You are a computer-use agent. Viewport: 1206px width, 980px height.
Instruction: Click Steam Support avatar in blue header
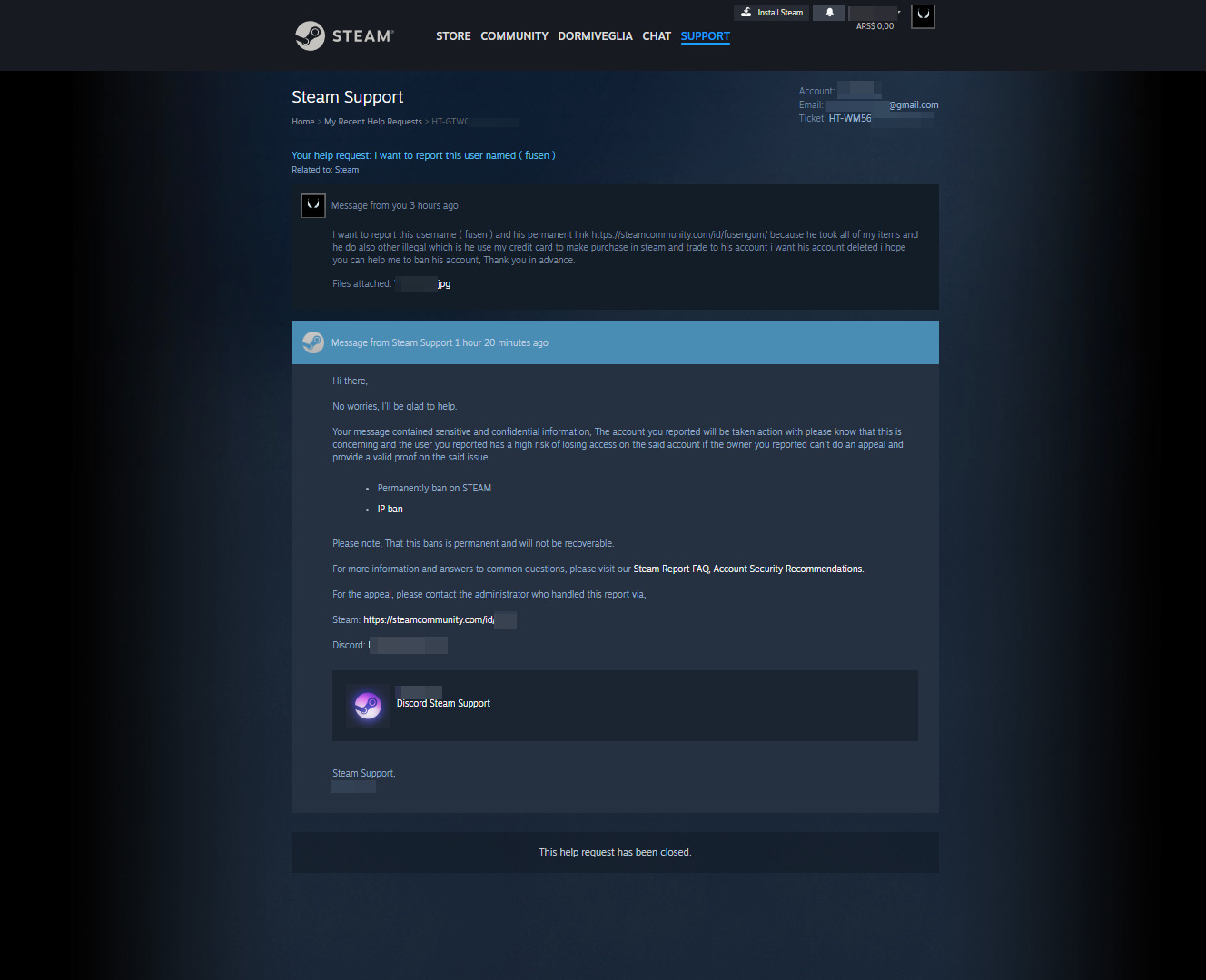[313, 342]
